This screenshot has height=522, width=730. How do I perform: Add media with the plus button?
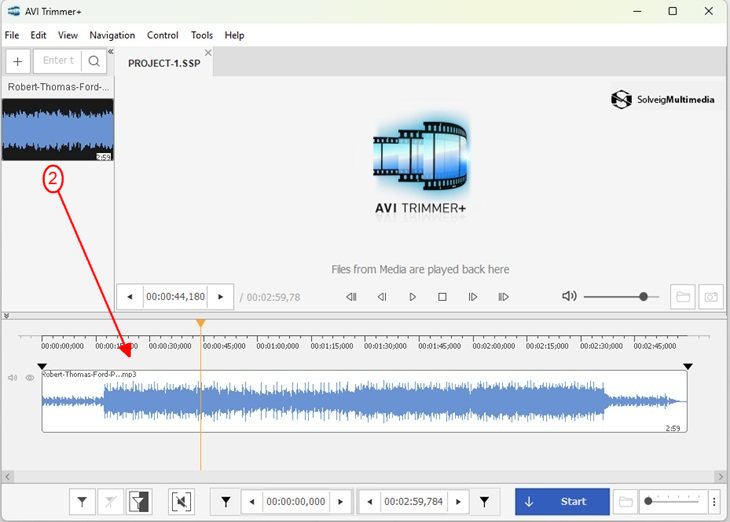[x=18, y=61]
